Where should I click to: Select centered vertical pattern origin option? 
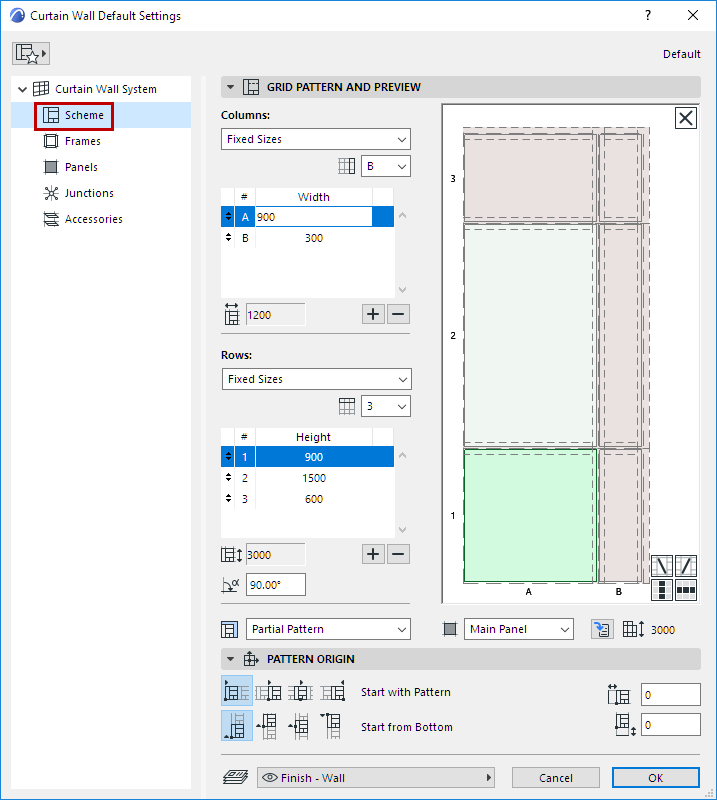pos(301,726)
